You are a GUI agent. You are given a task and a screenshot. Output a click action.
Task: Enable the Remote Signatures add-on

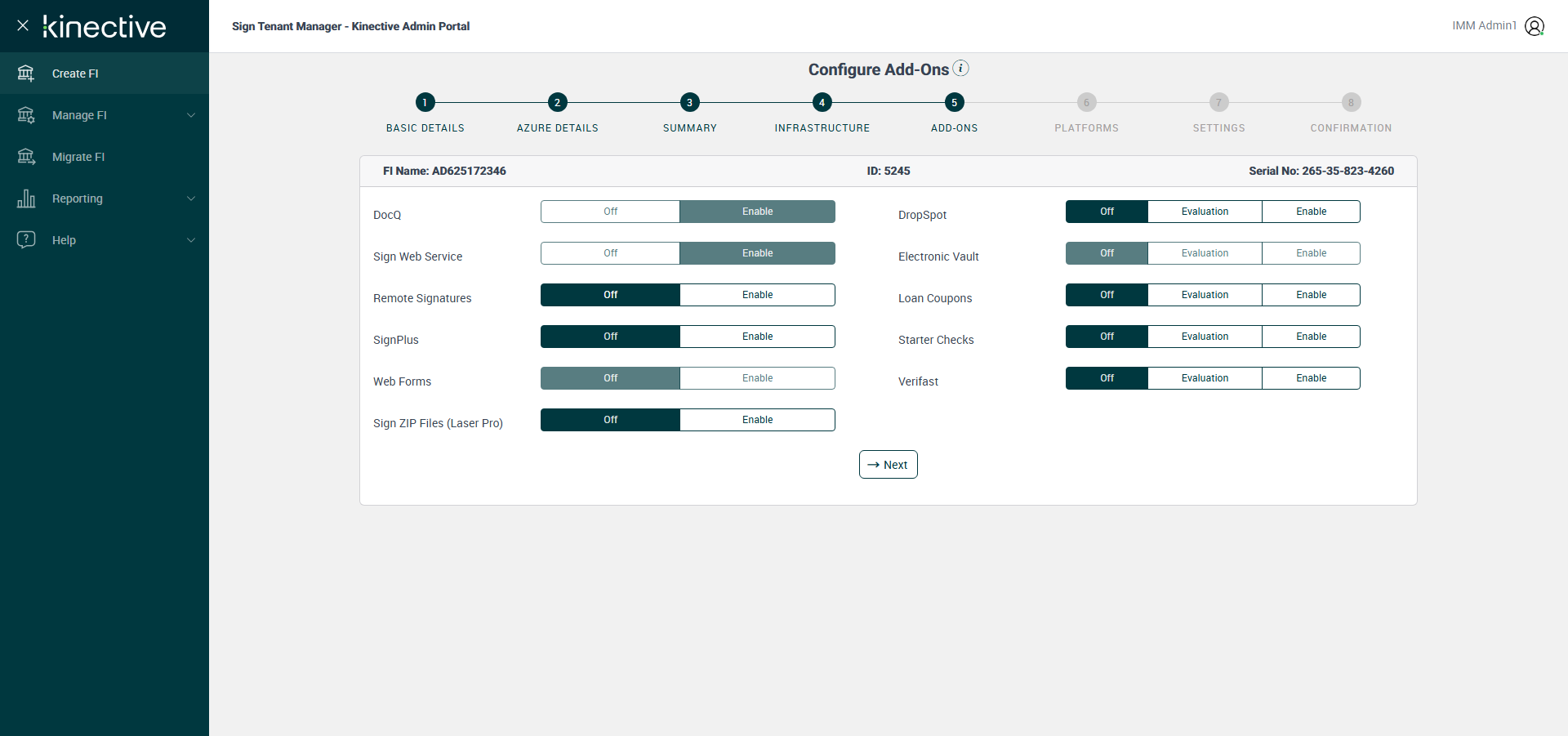pos(757,295)
